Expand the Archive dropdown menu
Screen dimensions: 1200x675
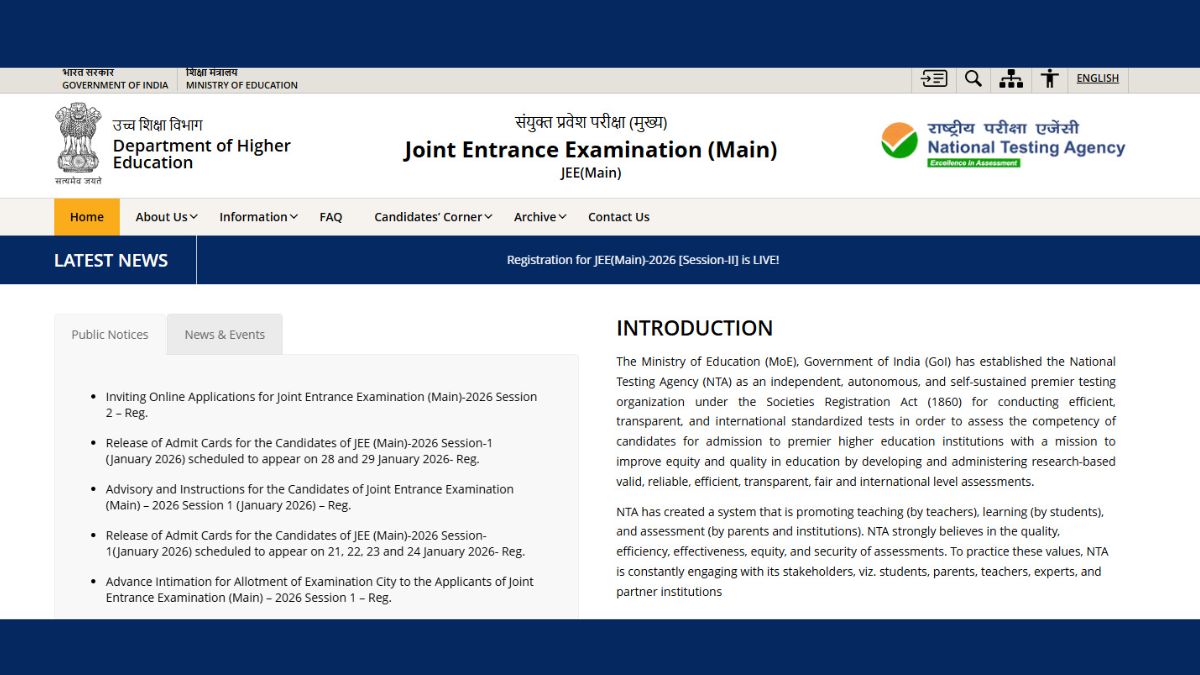(x=540, y=217)
